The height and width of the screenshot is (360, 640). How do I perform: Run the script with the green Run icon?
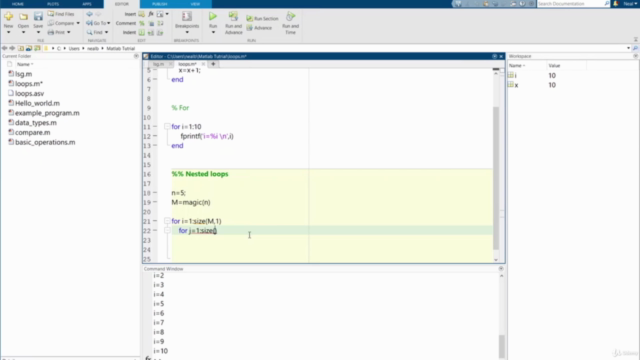pos(213,16)
